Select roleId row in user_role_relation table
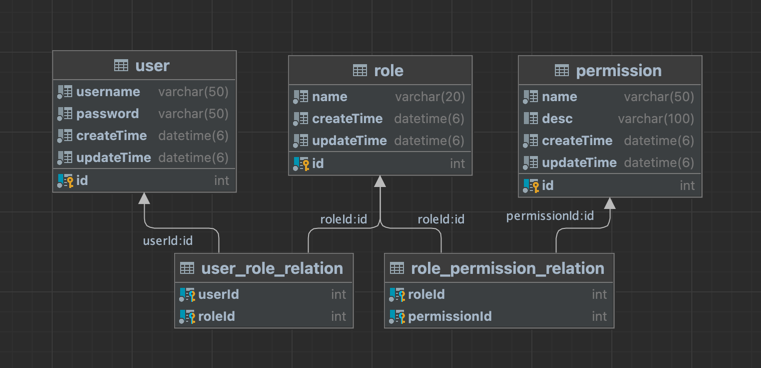 pos(264,317)
